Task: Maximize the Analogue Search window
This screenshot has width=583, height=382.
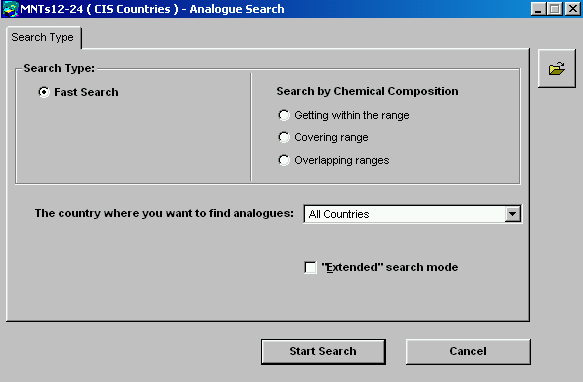Action: (554, 9)
